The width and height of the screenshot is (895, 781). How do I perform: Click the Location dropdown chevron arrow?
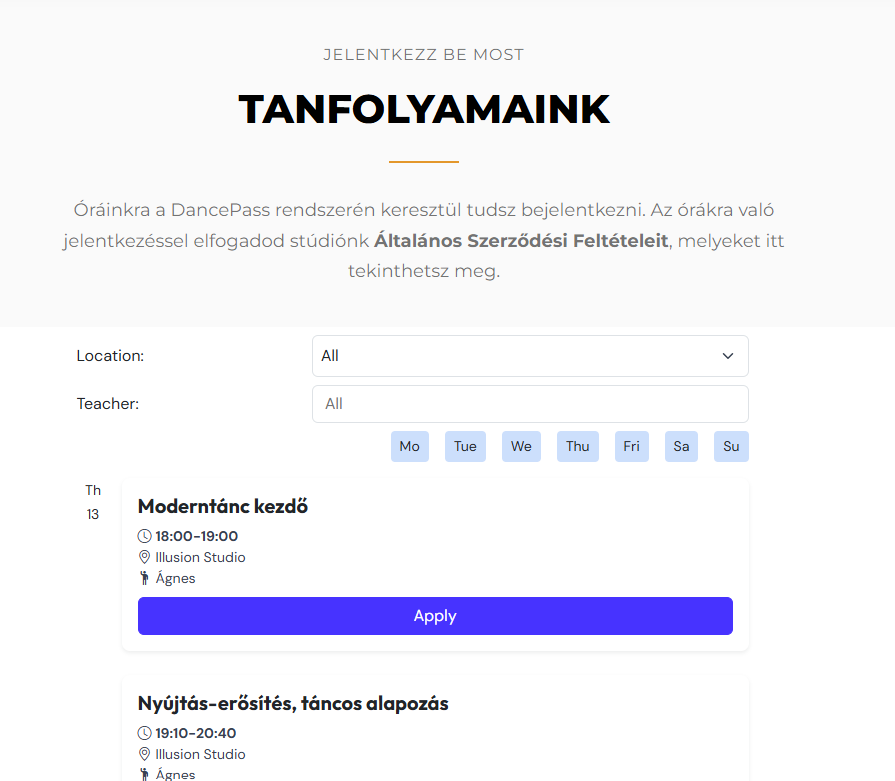728,356
